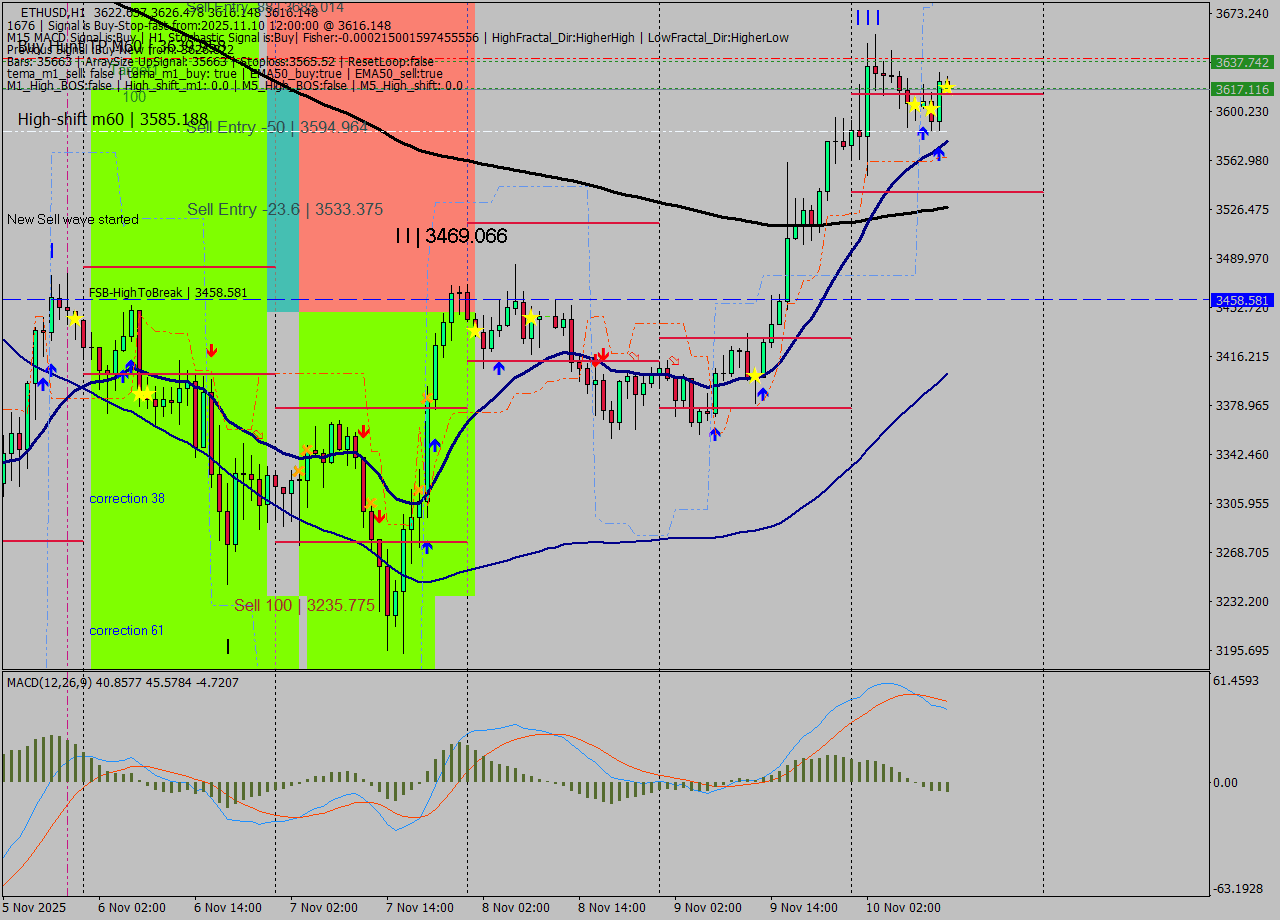Select the yellow star marker near 5 Nov candles
Screen dimensions: 1280x920
pos(75,318)
